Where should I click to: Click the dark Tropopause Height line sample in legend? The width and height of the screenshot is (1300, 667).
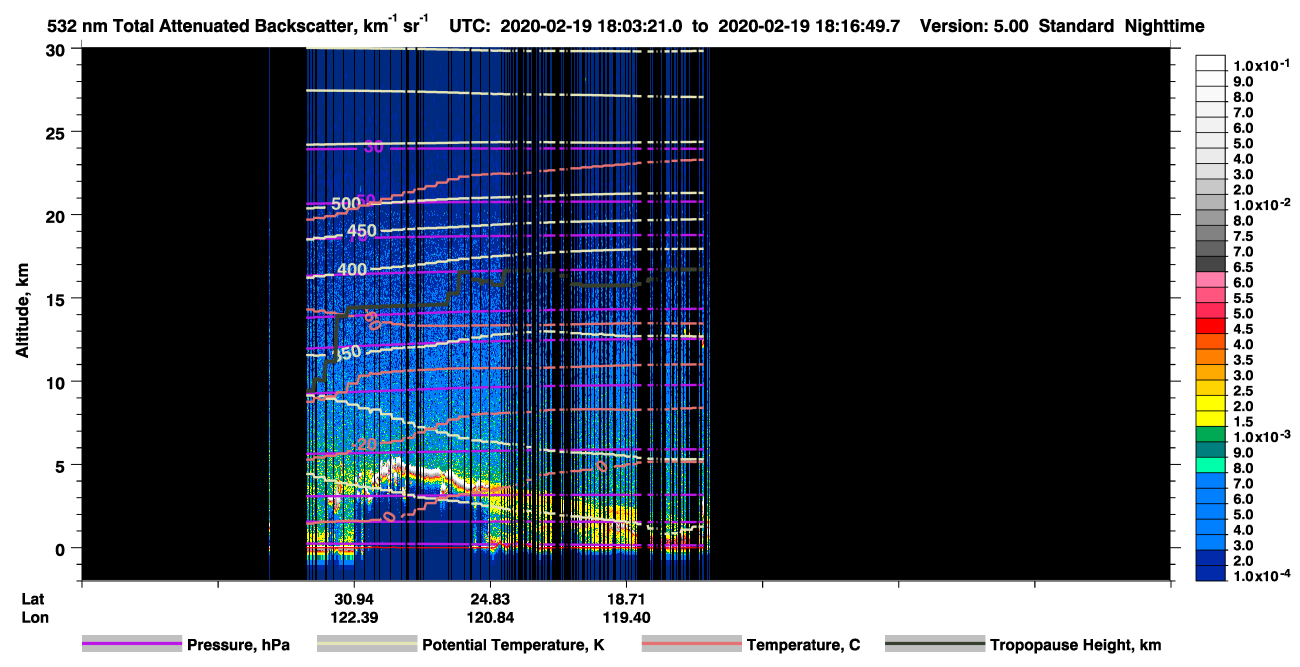click(934, 645)
